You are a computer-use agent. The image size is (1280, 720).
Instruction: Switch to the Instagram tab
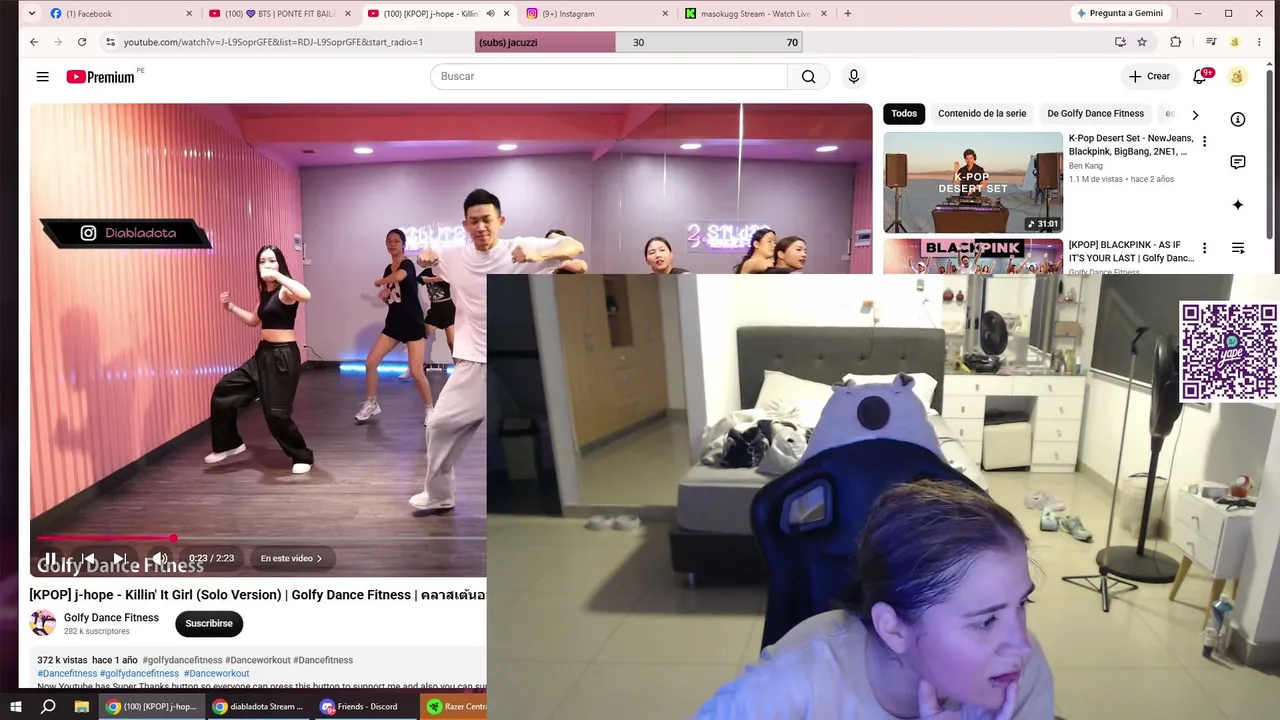[x=597, y=14]
